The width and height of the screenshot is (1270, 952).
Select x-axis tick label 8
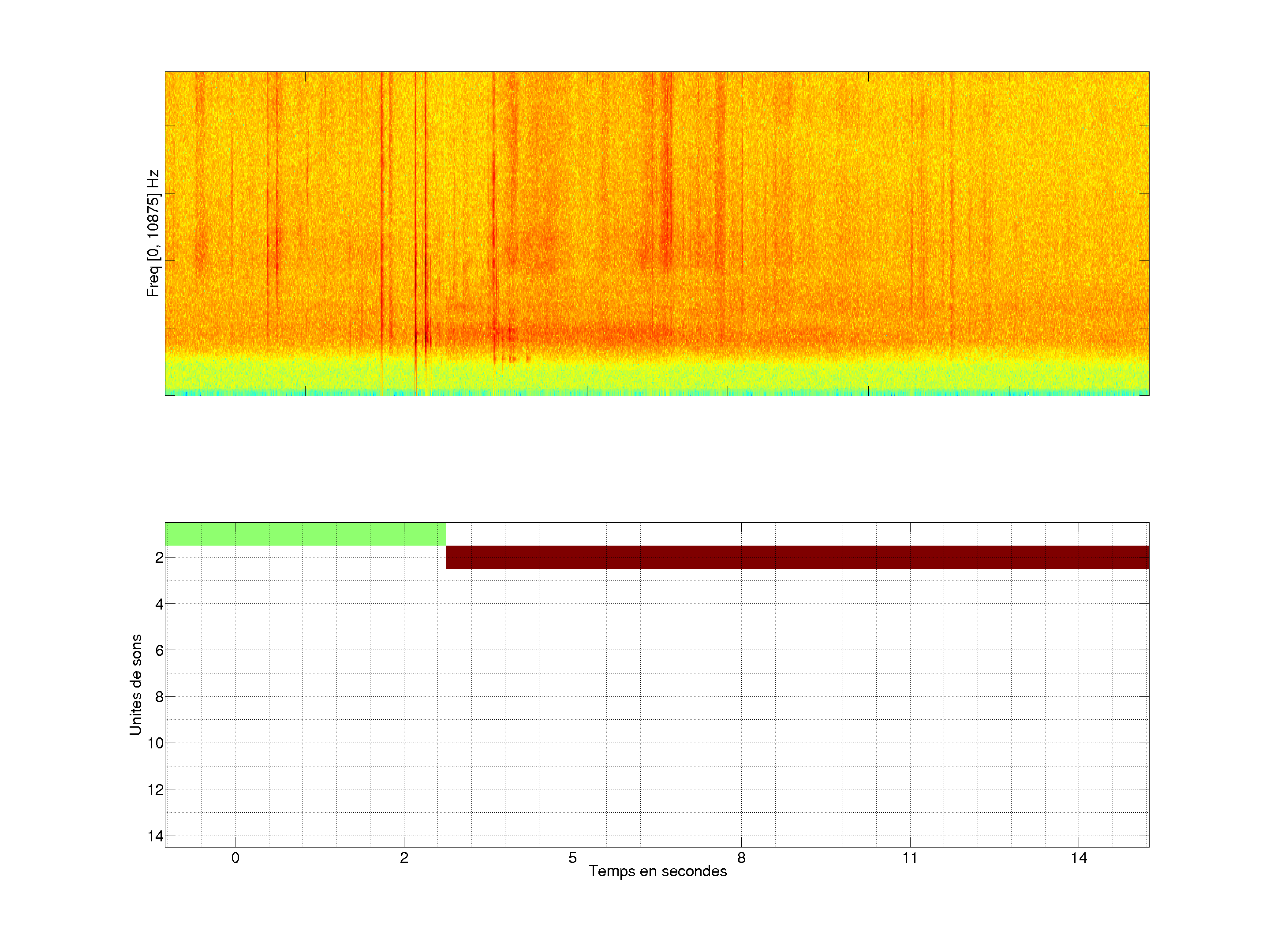tap(741, 858)
